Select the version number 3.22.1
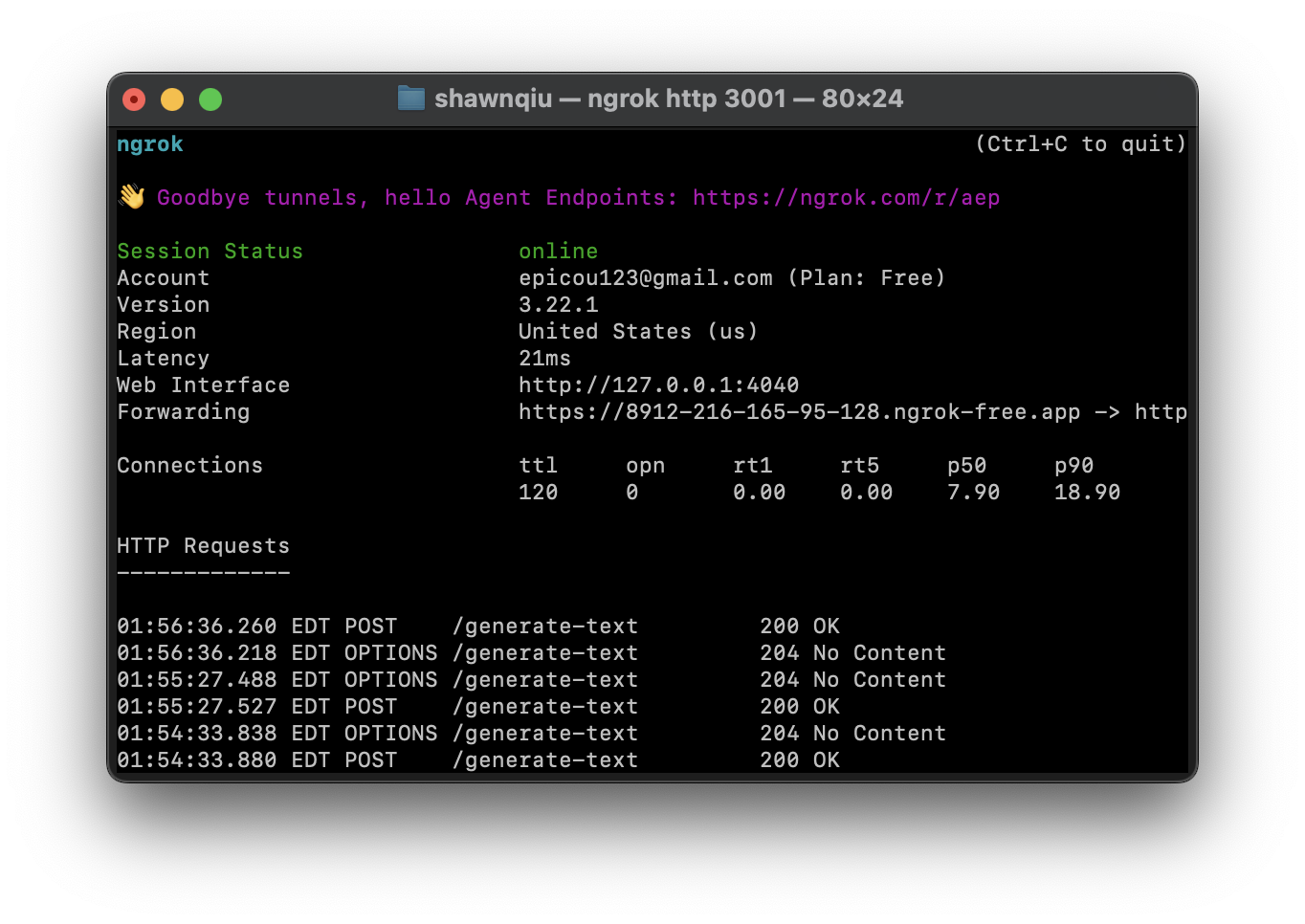Viewport: 1305px width, 924px height. pyautogui.click(x=558, y=305)
